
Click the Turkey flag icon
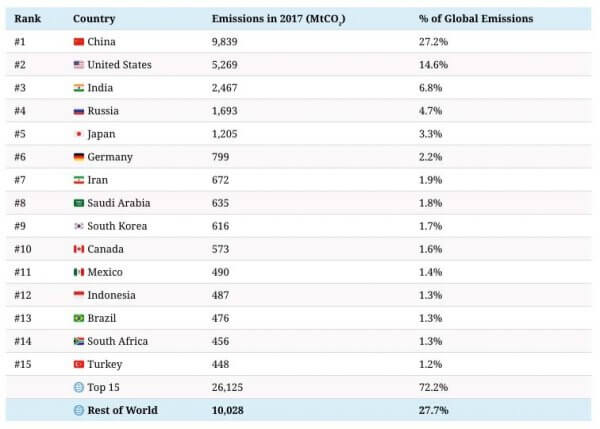coord(79,364)
